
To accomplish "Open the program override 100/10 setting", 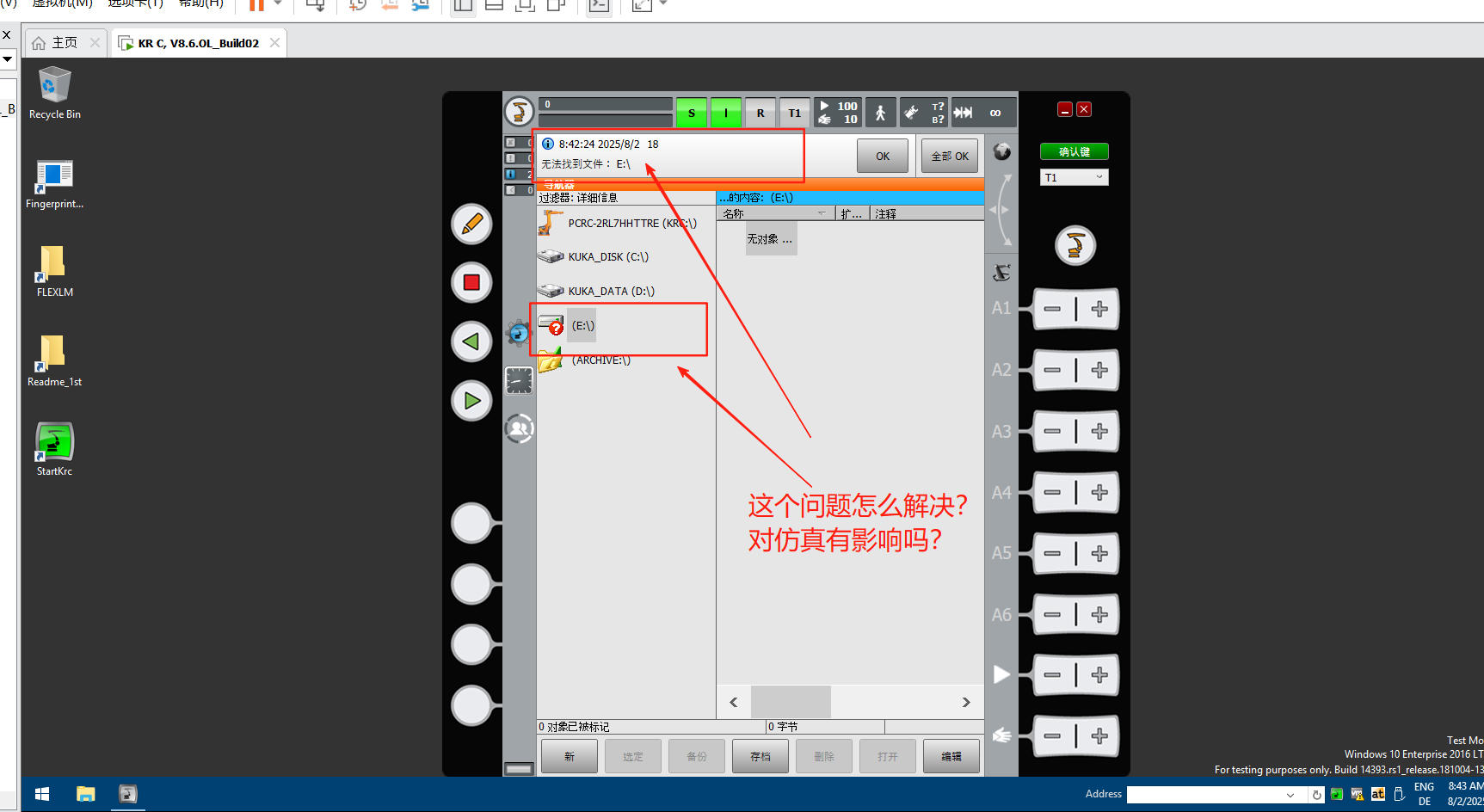I will coord(838,113).
